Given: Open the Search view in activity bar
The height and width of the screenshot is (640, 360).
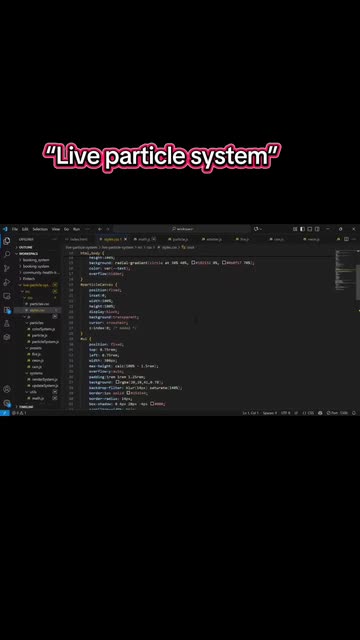Looking at the screenshot, I should tap(7, 254).
